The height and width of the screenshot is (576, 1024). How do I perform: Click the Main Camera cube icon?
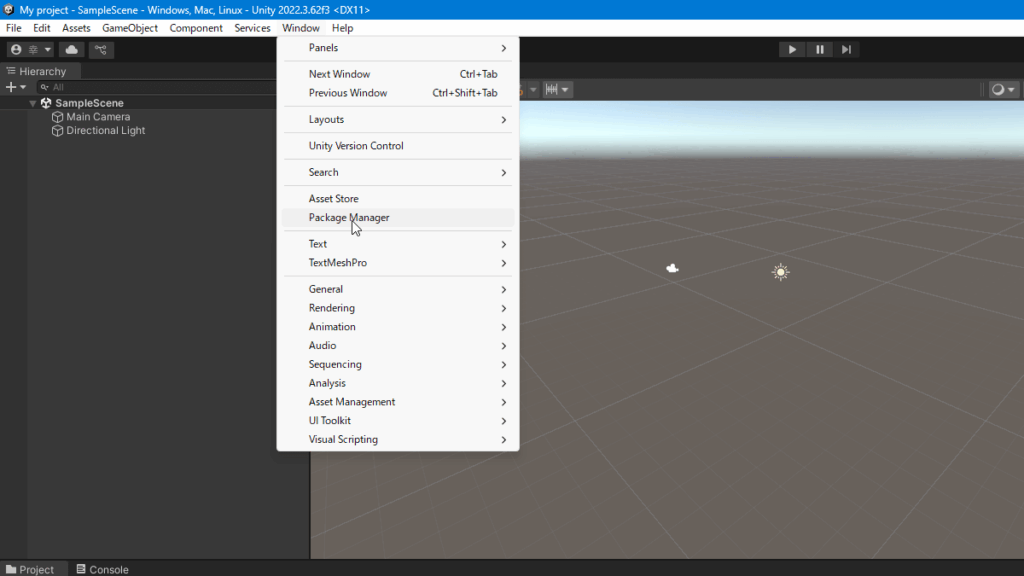(57, 117)
